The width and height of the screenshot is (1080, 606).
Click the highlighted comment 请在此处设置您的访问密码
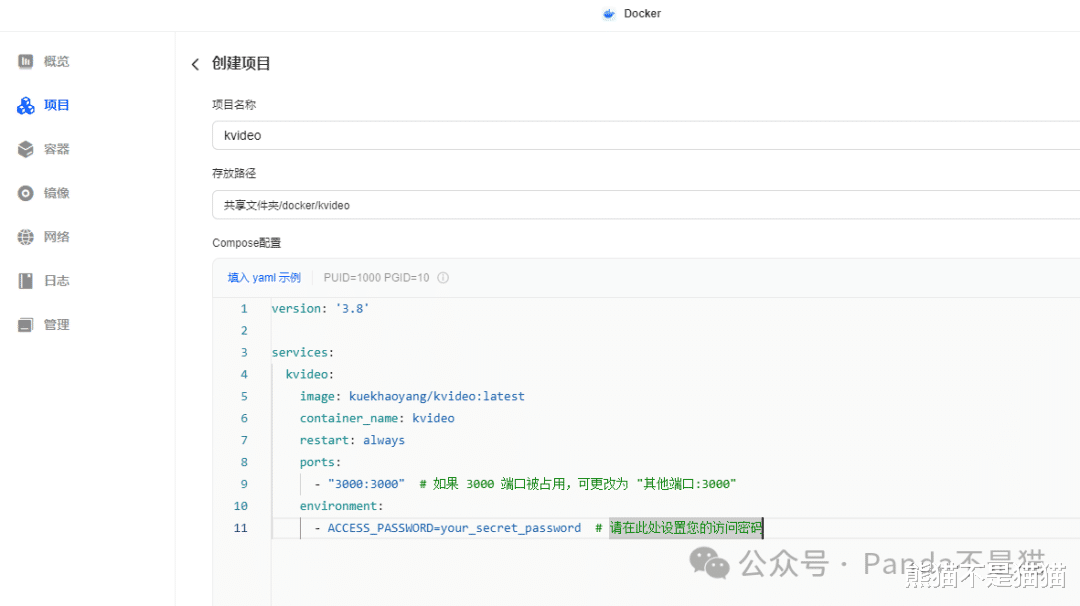click(x=686, y=528)
